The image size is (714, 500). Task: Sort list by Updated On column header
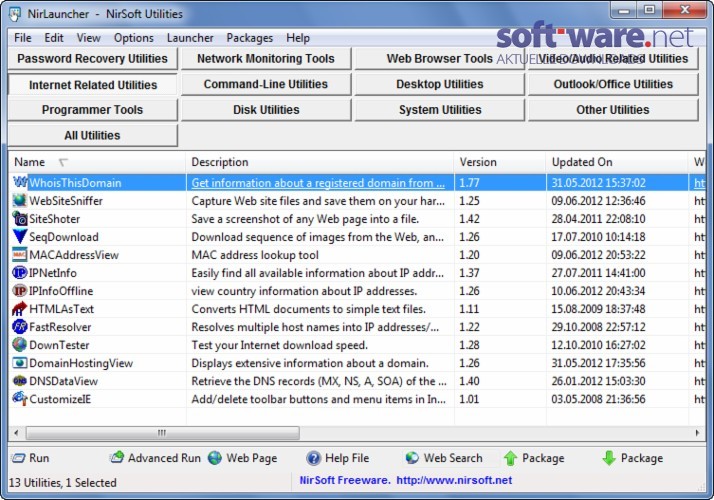617,162
